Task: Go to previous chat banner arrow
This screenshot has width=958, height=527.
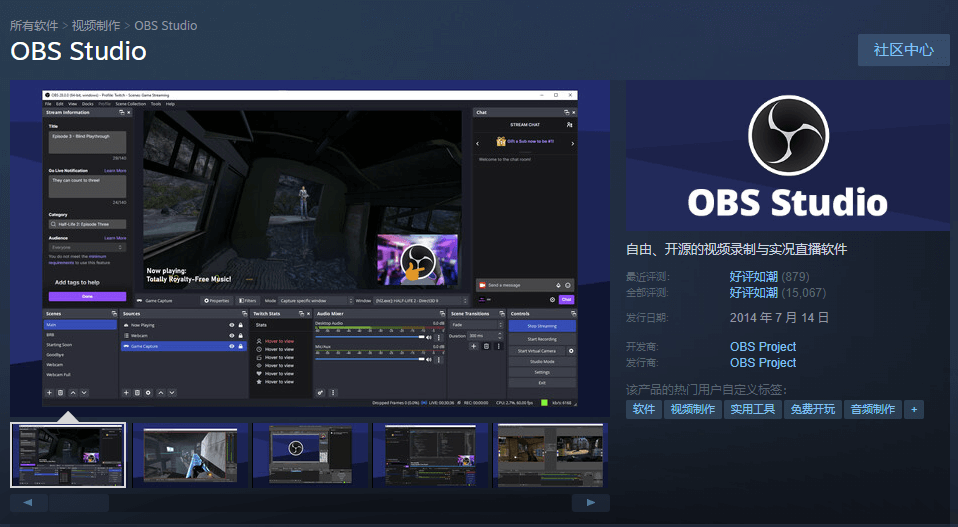Action: (478, 144)
